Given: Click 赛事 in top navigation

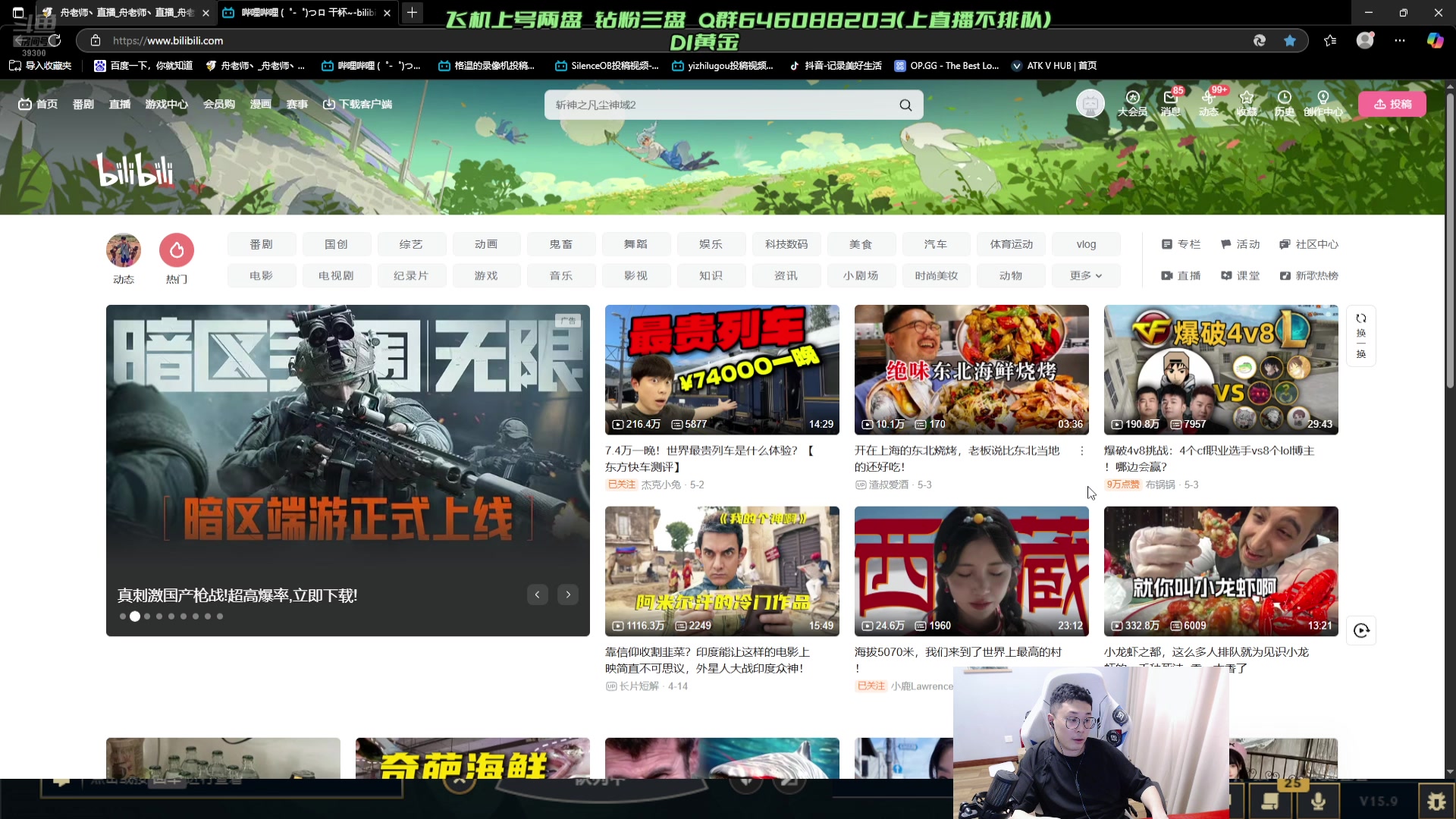Looking at the screenshot, I should pos(297,104).
